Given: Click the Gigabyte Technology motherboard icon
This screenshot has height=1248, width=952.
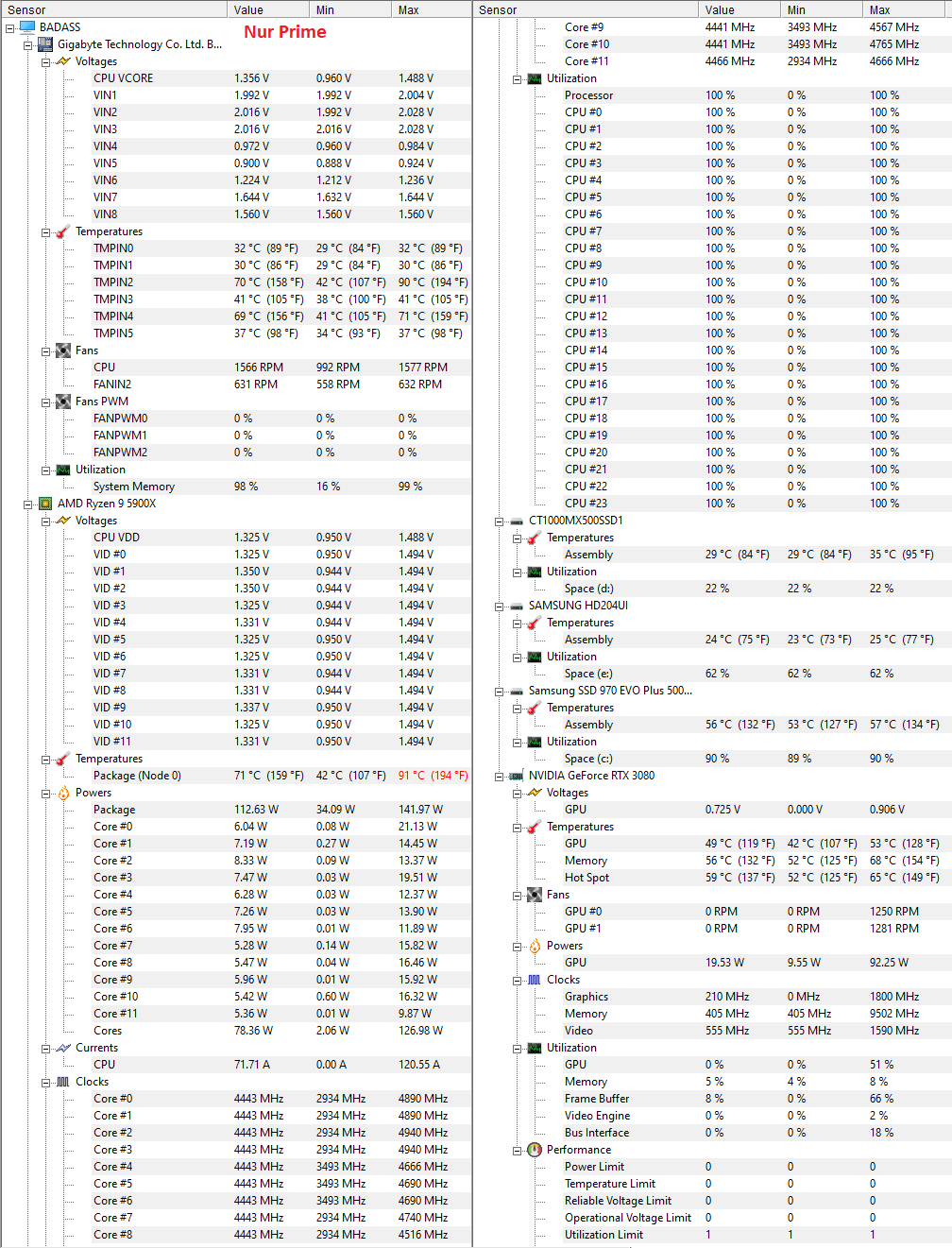Looking at the screenshot, I should tap(45, 44).
